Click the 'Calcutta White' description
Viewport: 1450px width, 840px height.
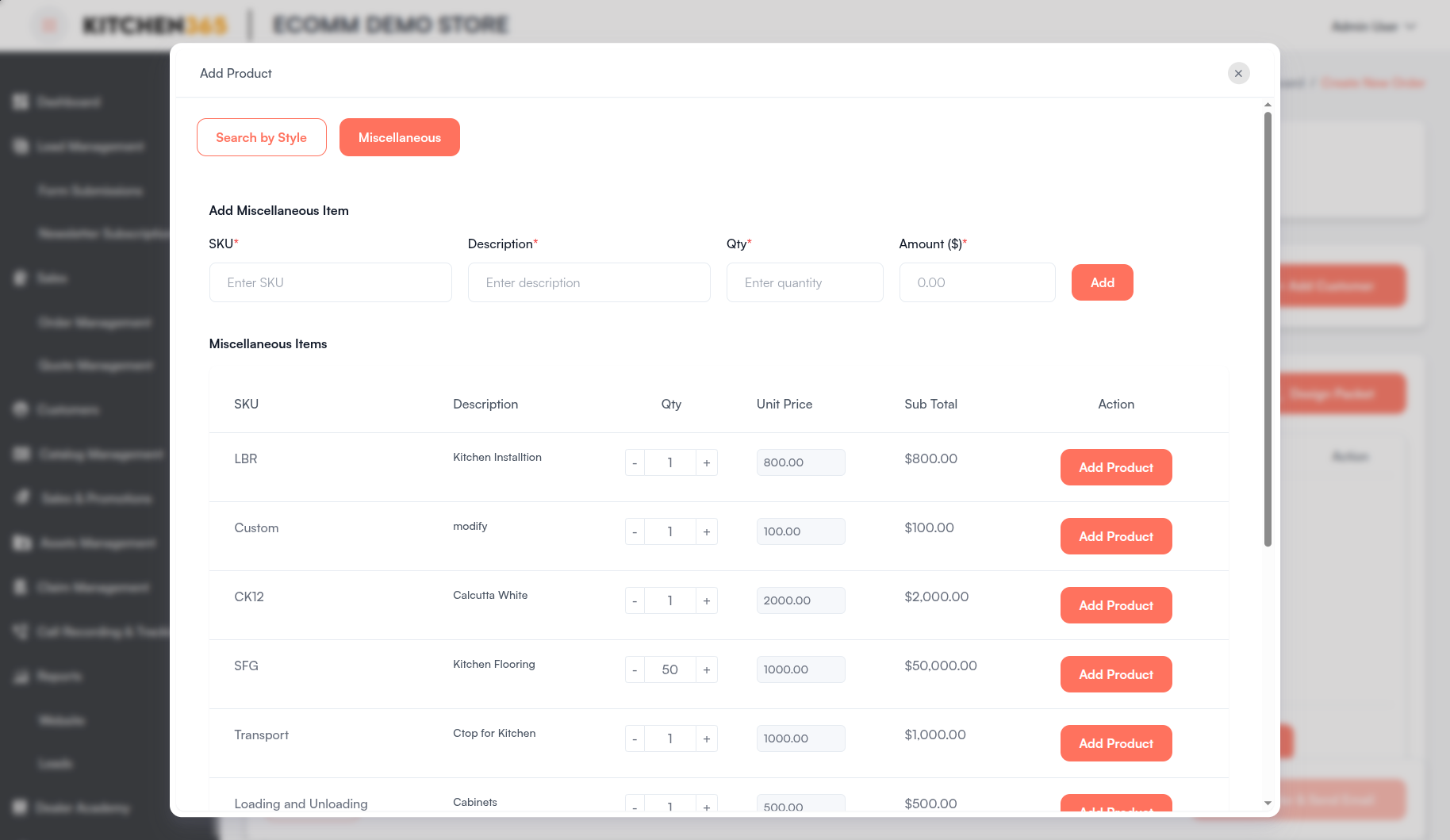(490, 595)
